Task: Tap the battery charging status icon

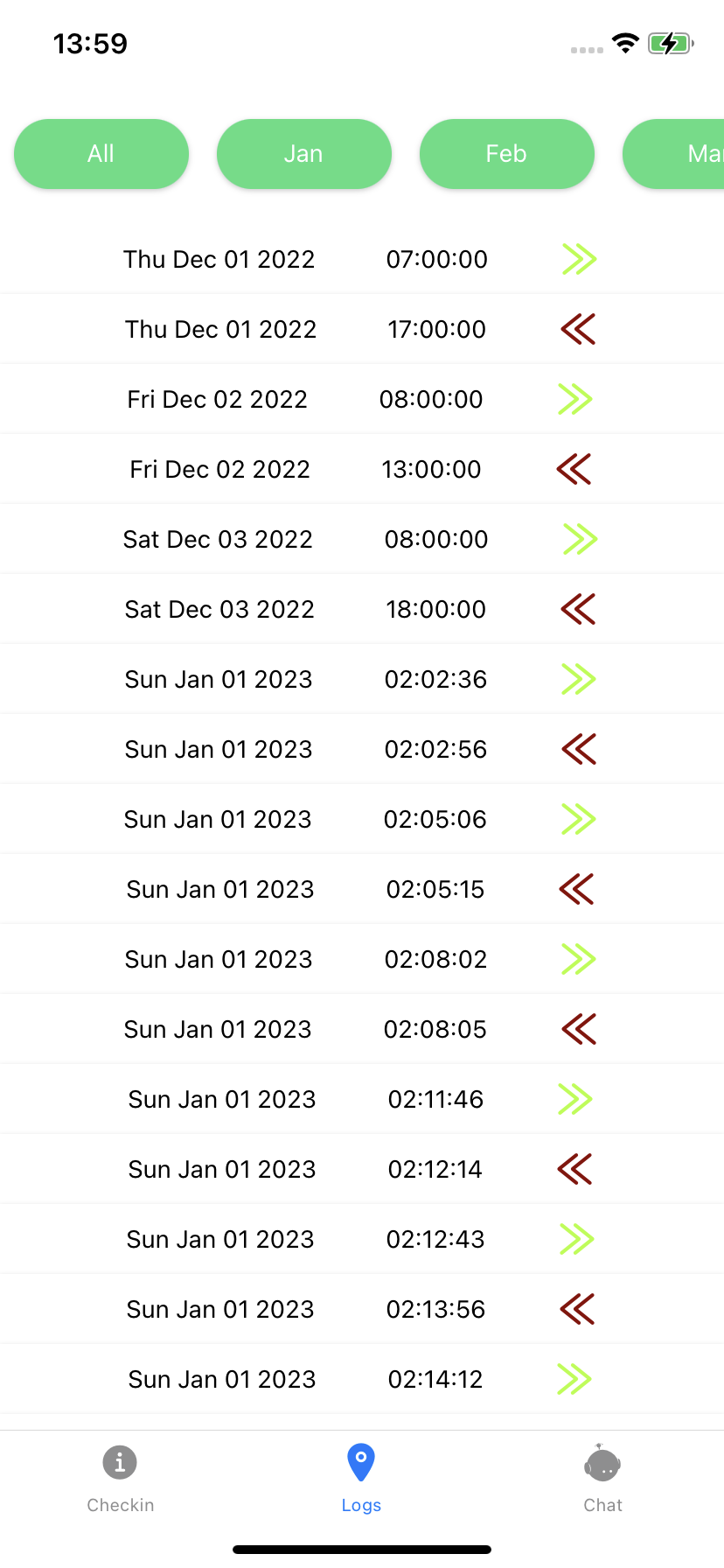Action: tap(671, 43)
